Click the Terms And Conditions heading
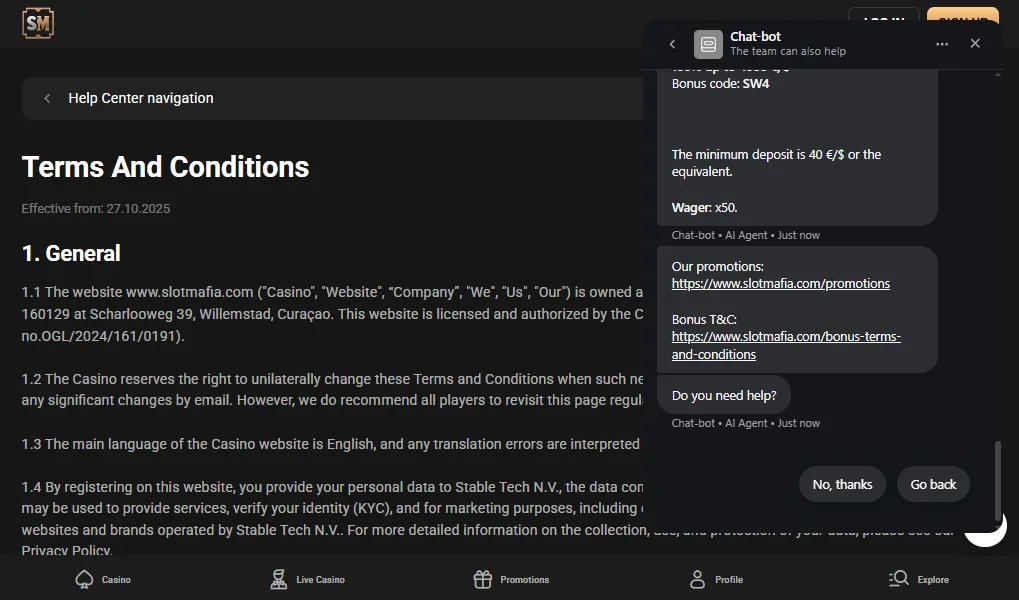The image size is (1019, 600). (x=166, y=167)
